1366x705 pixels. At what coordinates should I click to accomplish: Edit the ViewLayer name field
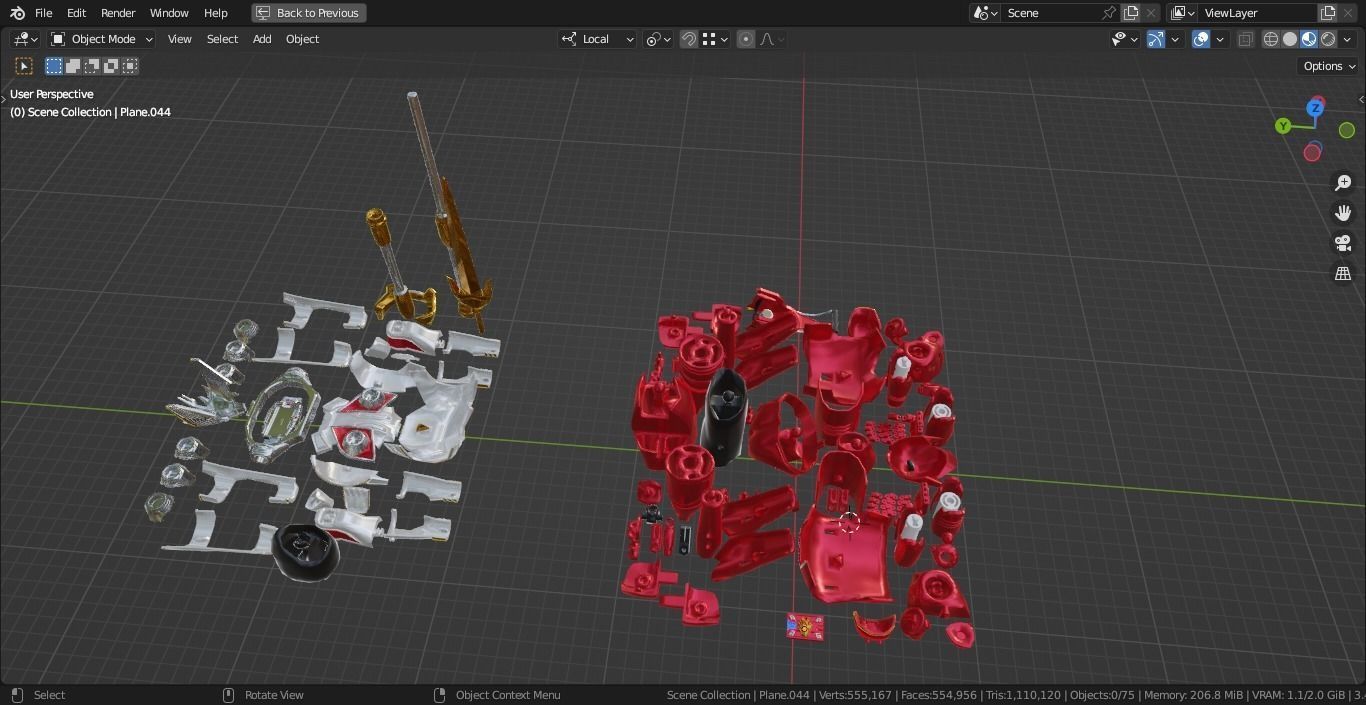[x=1258, y=13]
